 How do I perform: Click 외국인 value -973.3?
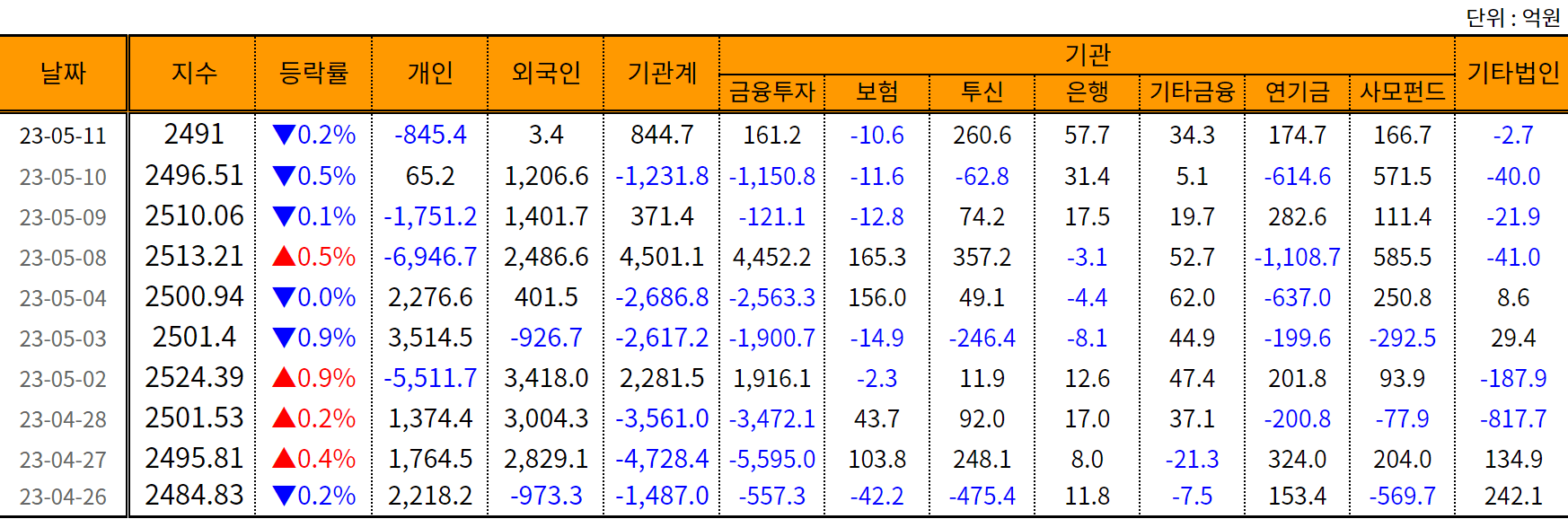[546, 496]
